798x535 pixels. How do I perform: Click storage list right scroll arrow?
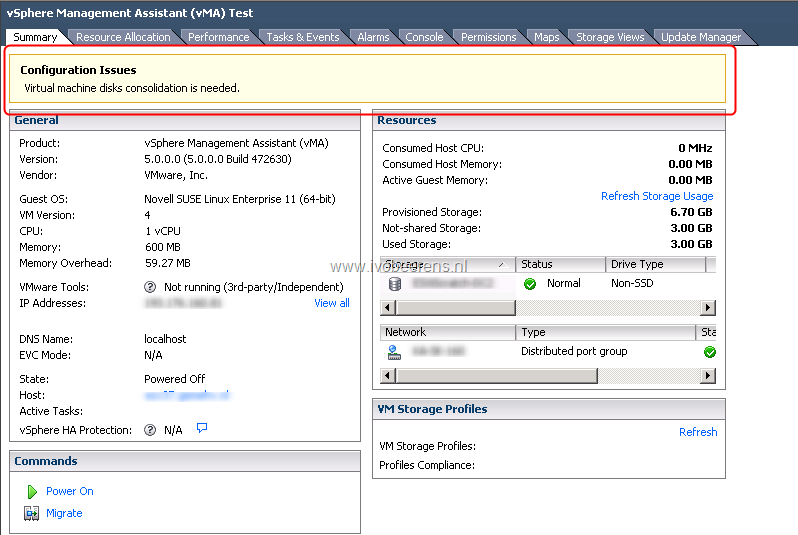click(707, 307)
